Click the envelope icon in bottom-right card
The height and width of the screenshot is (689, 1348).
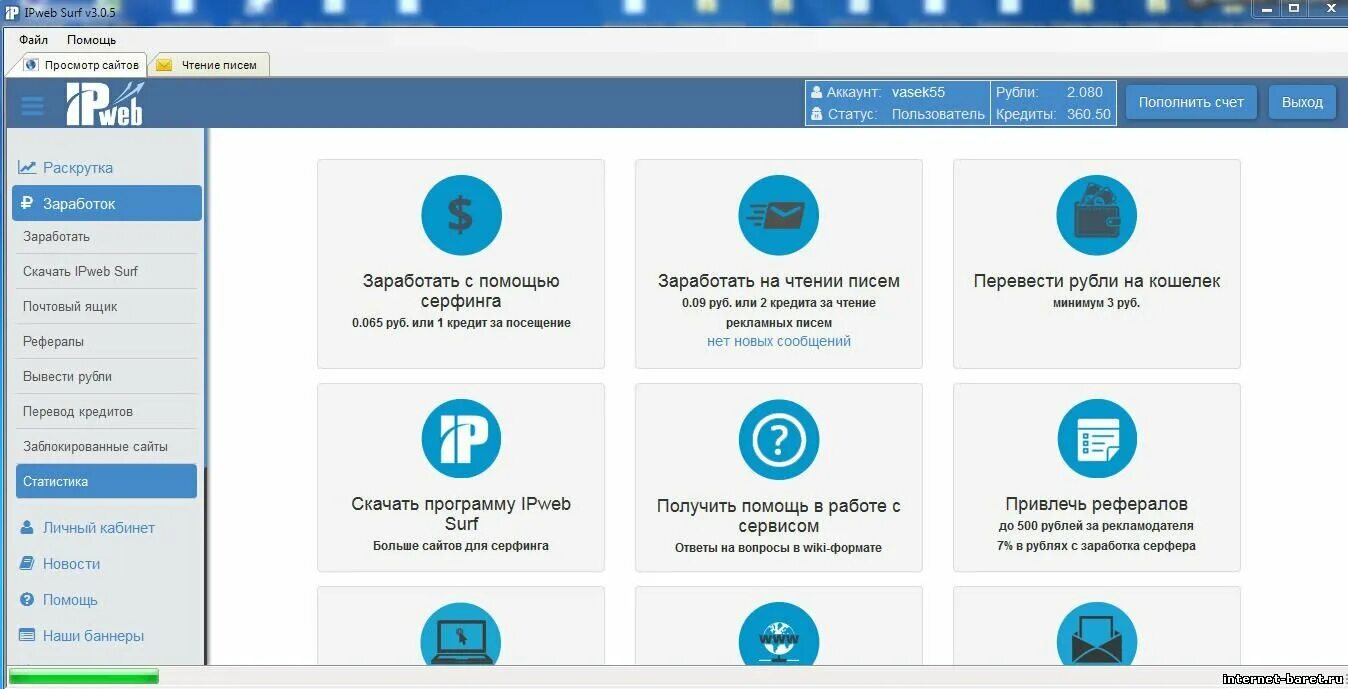(1096, 634)
